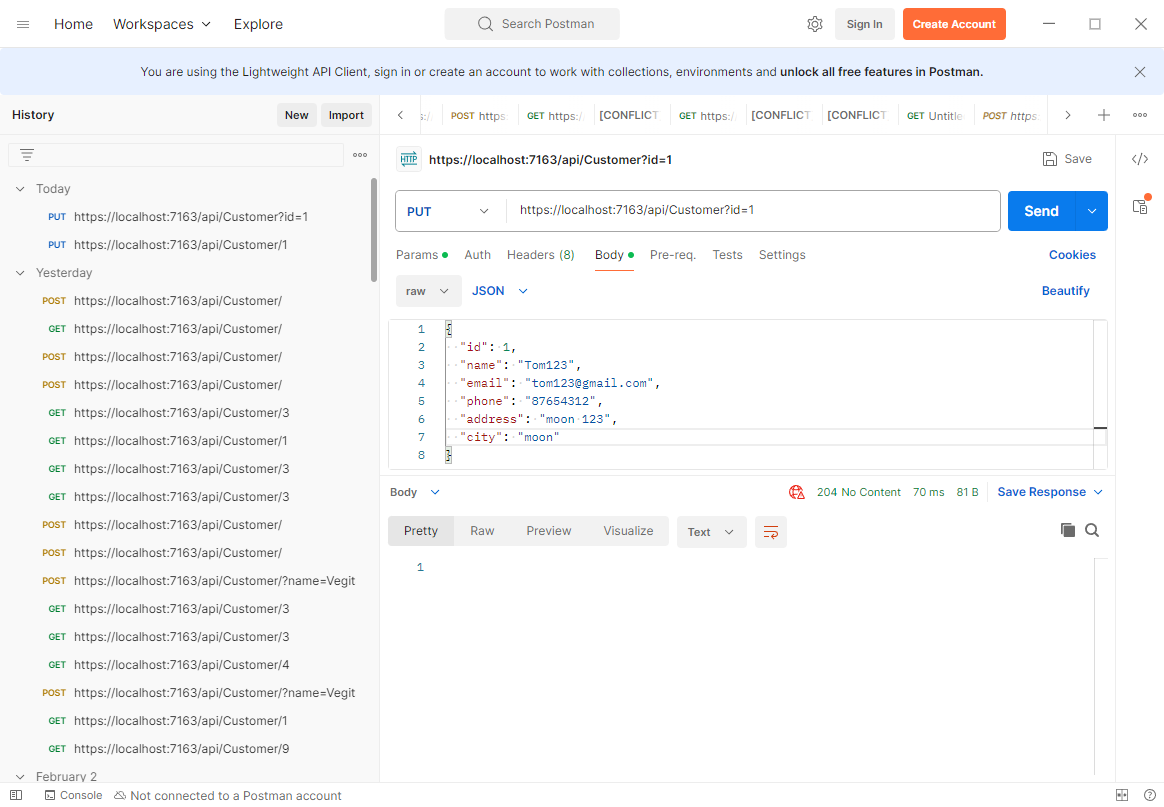
Task: Dismiss the lightweight client banner
Action: pyautogui.click(x=1139, y=72)
